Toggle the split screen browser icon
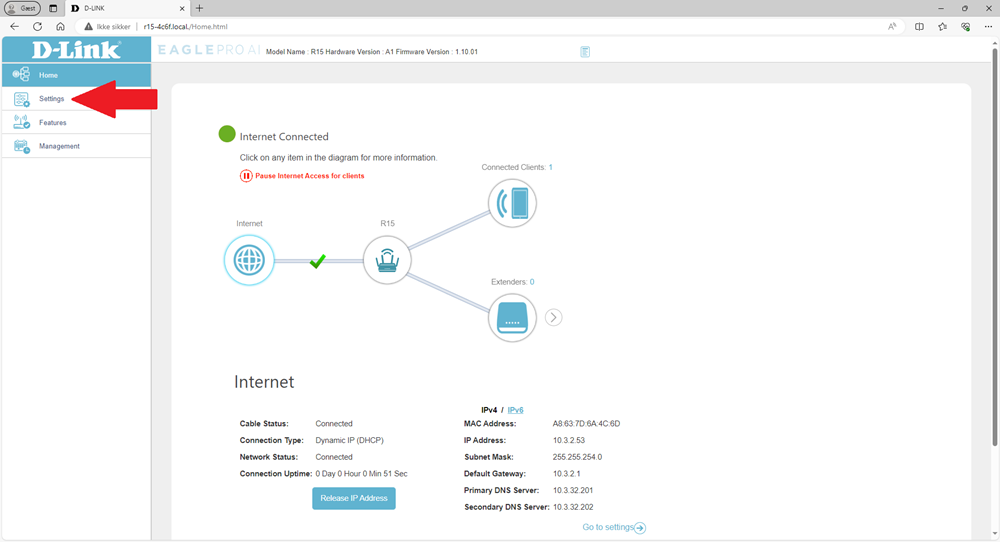Screen dimensions: 1000x542 pyautogui.click(x=919, y=27)
